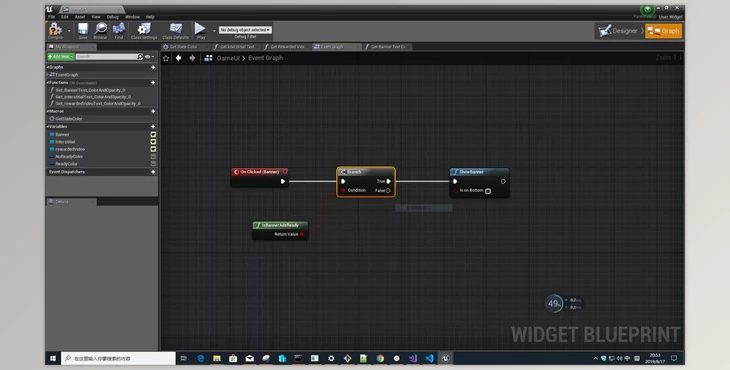Click Return Value pin on IsBannerAdsReady node
This screenshot has height=370, width=730.
pyautogui.click(x=302, y=234)
